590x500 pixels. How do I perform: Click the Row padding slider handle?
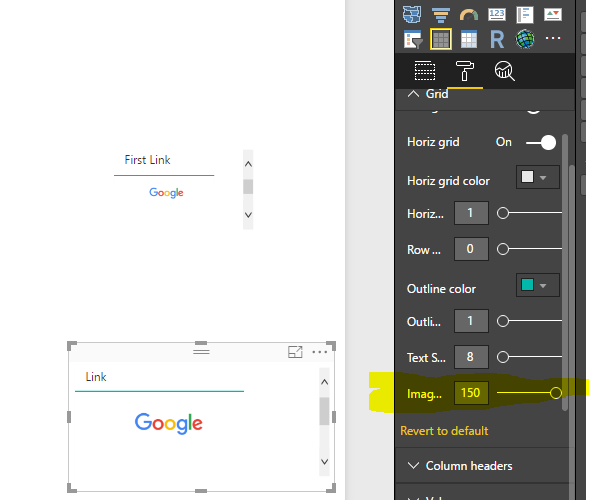tap(503, 249)
